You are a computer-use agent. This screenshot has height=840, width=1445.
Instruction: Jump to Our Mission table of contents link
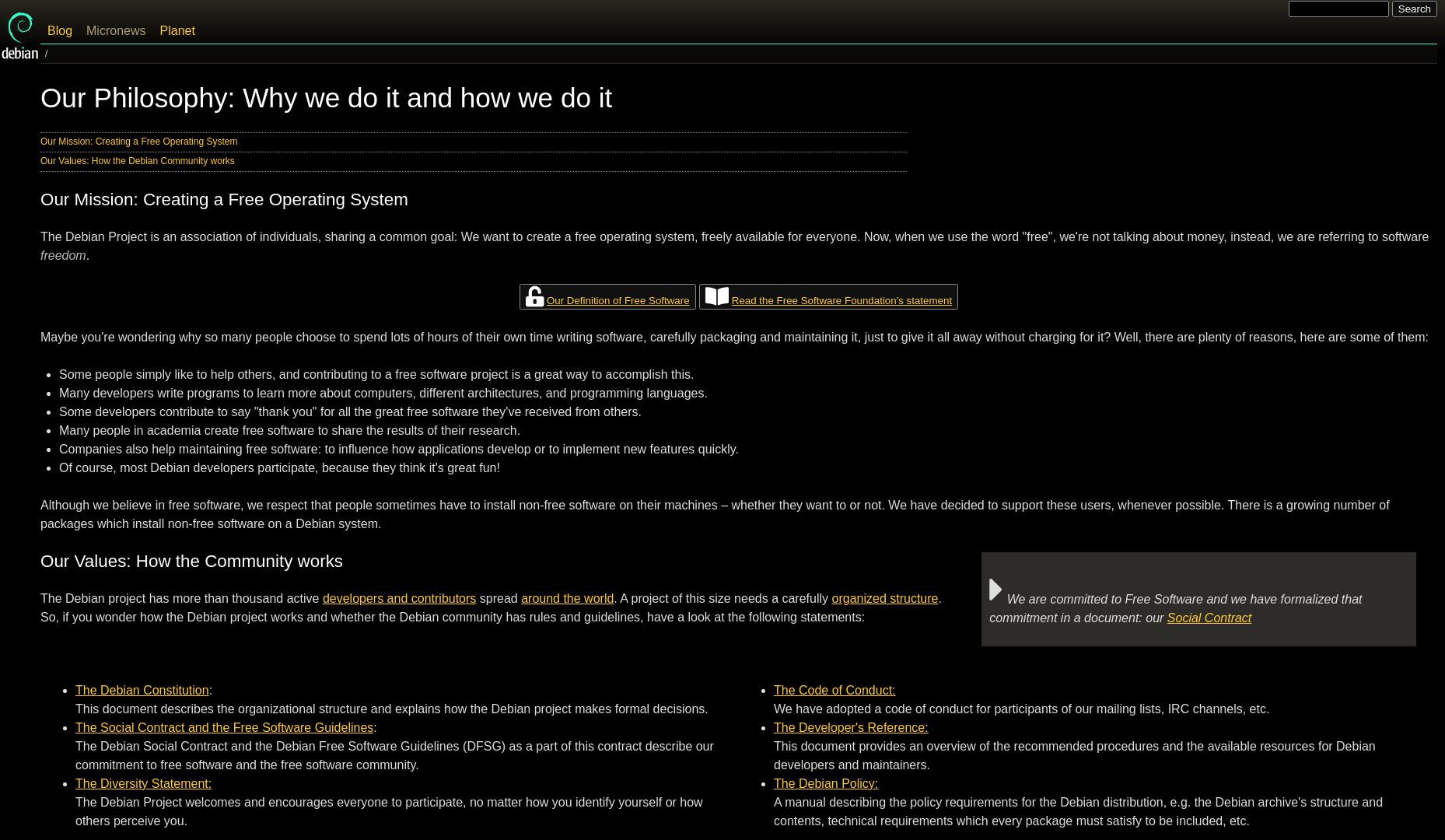coord(138,142)
